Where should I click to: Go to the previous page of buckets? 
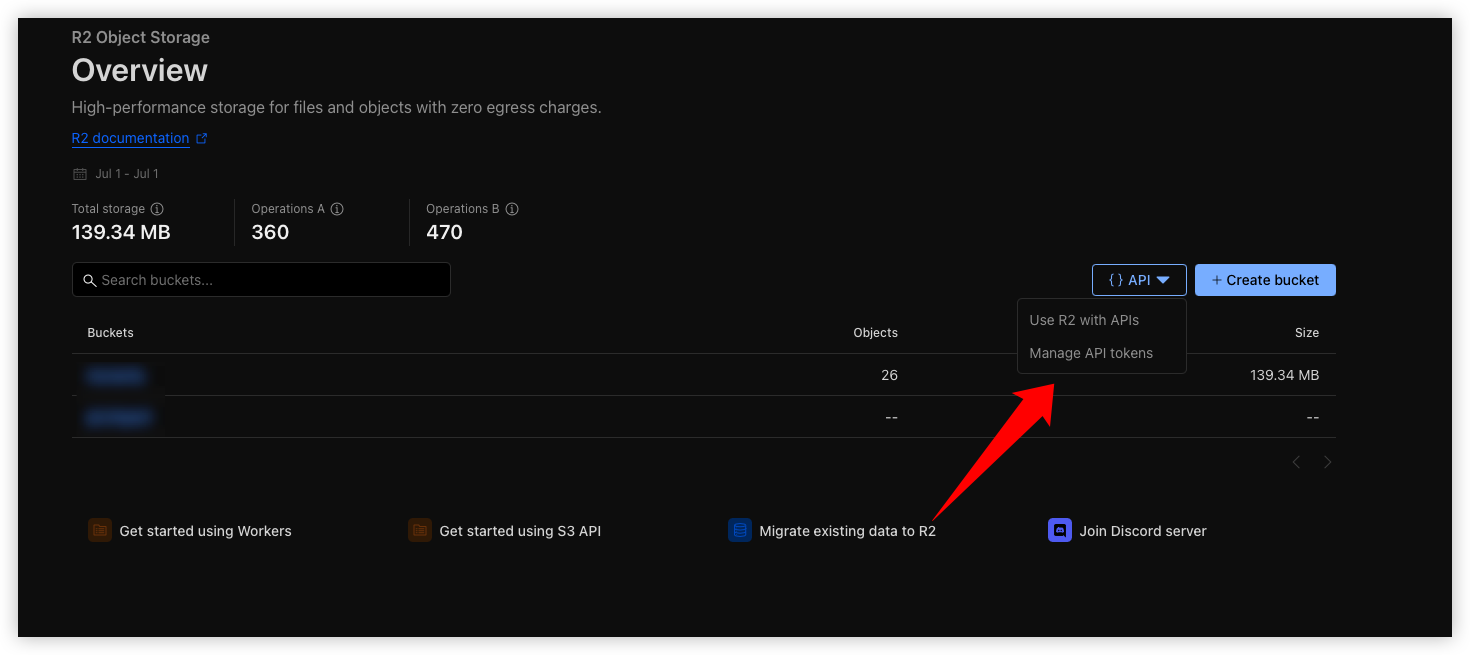(x=1296, y=462)
